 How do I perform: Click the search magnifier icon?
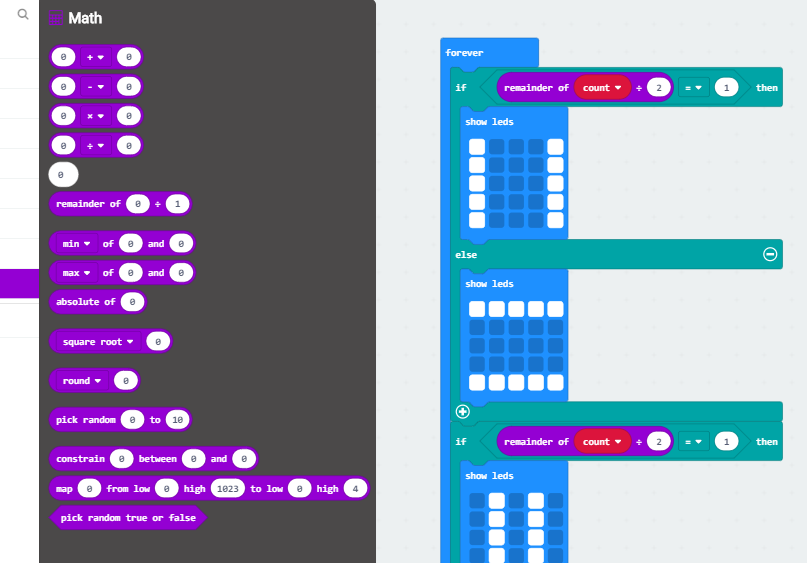(x=23, y=14)
